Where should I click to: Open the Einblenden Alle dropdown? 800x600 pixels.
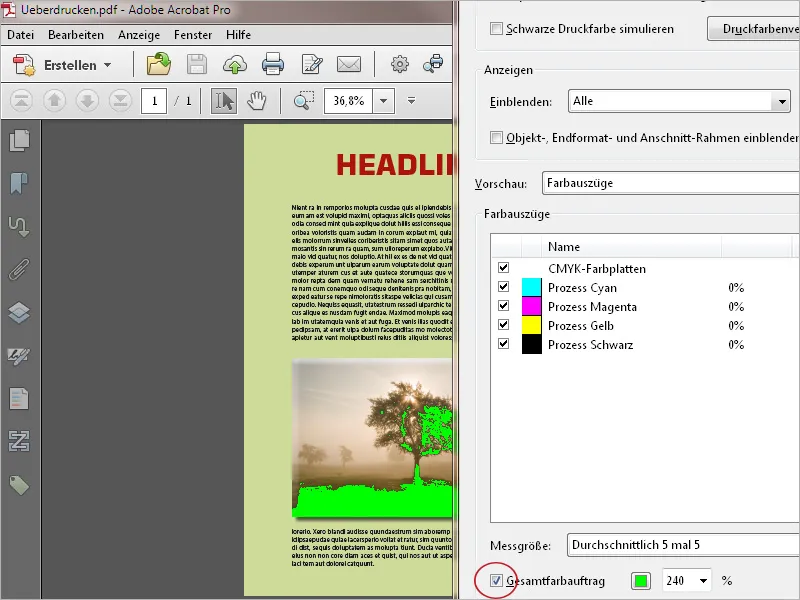679,101
